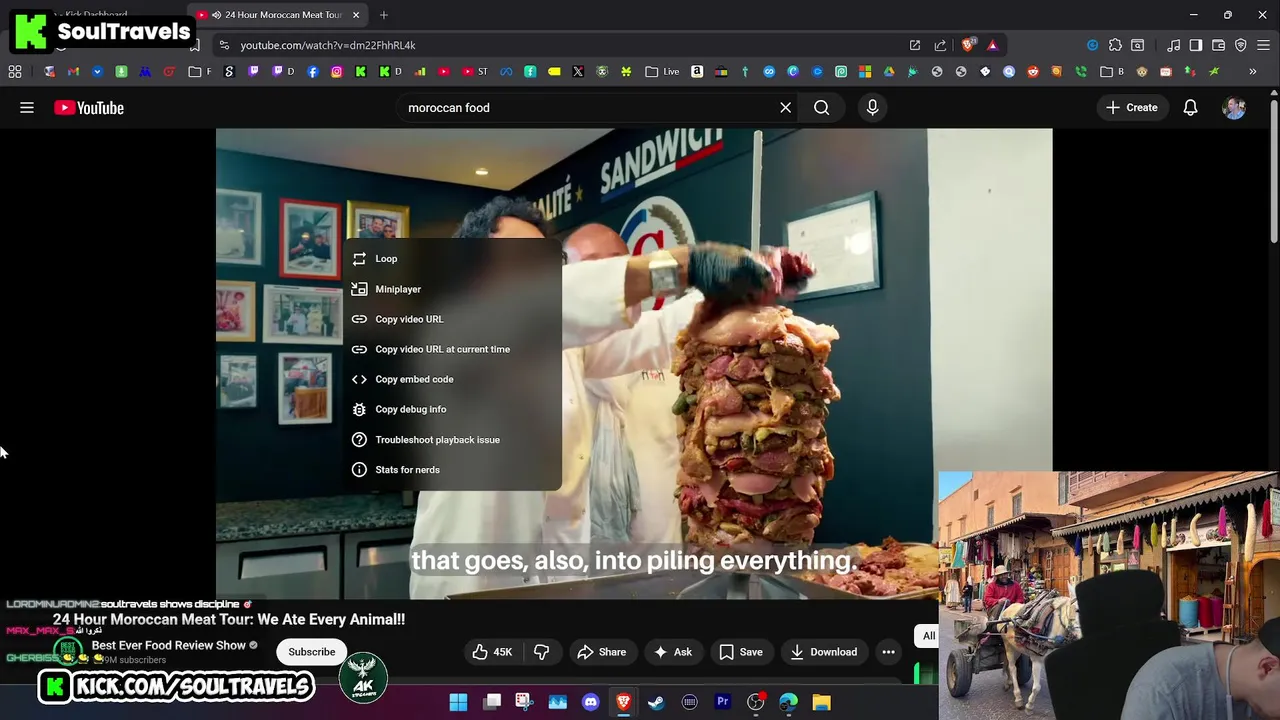The height and width of the screenshot is (720, 1280).
Task: View site settings icon in address bar
Action: 224,45
